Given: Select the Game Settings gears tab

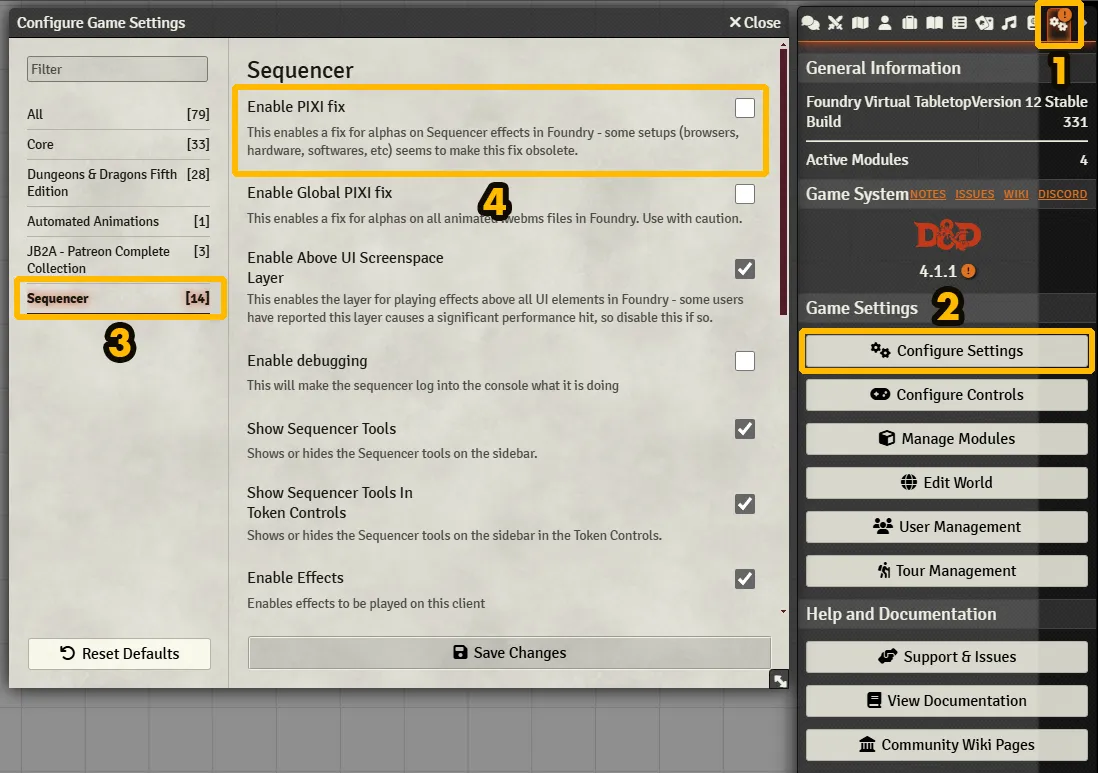Looking at the screenshot, I should click(x=1059, y=24).
